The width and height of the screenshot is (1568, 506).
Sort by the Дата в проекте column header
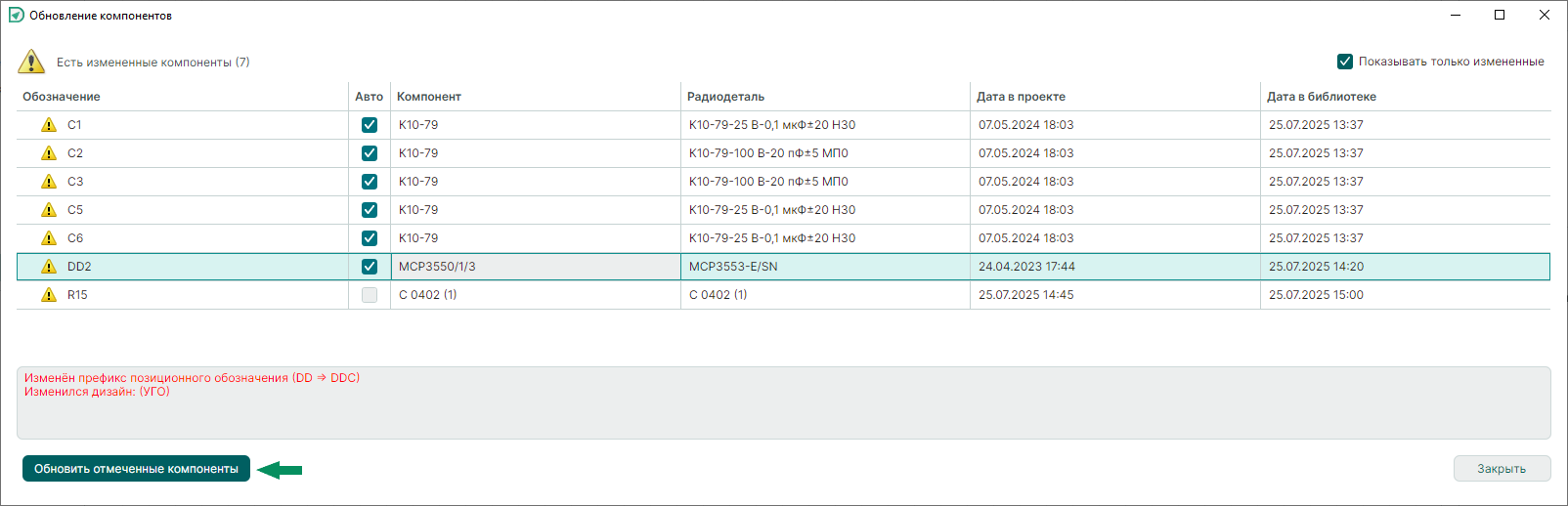coord(1115,97)
